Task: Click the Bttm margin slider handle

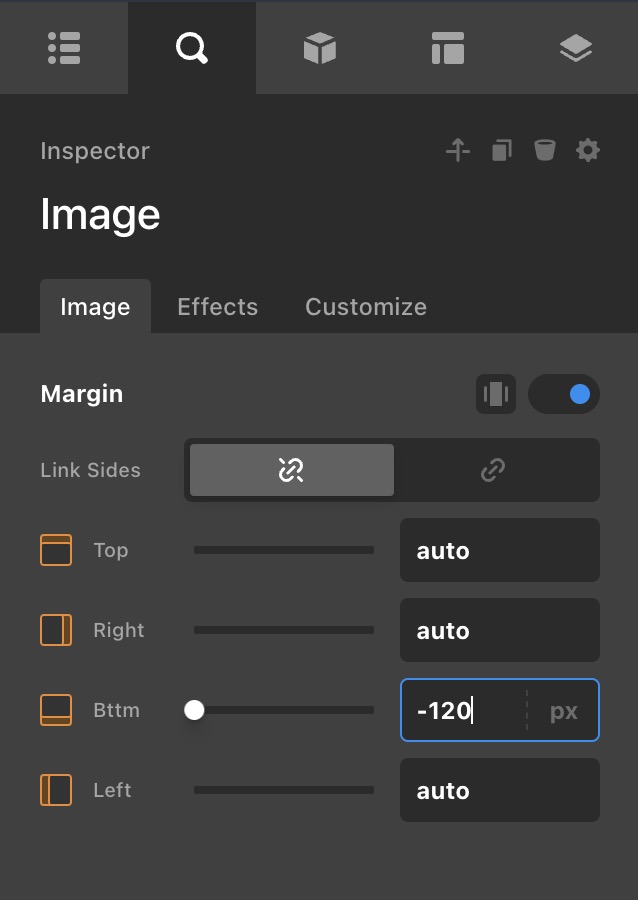Action: tap(194, 710)
